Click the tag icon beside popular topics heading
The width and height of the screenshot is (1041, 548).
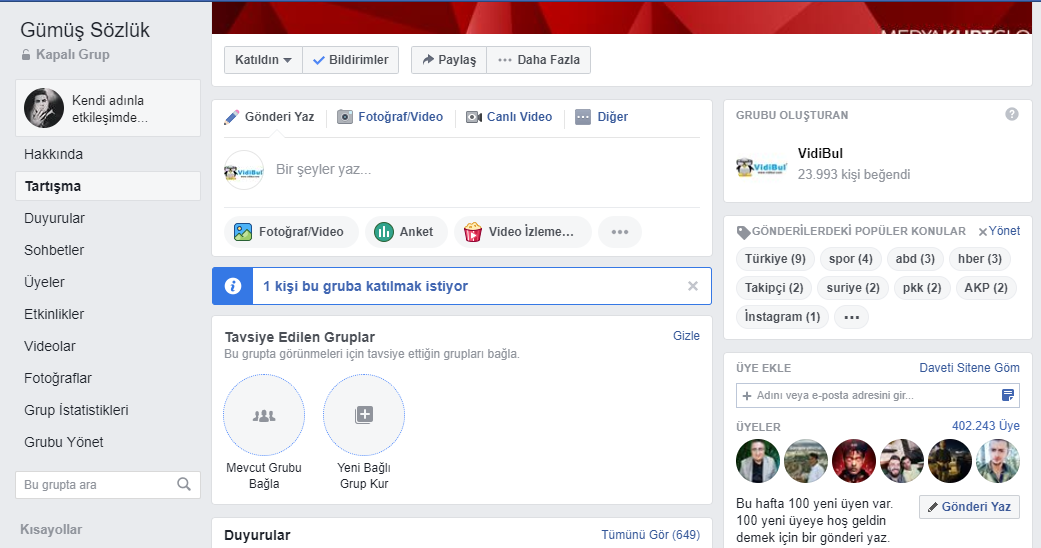(x=743, y=232)
